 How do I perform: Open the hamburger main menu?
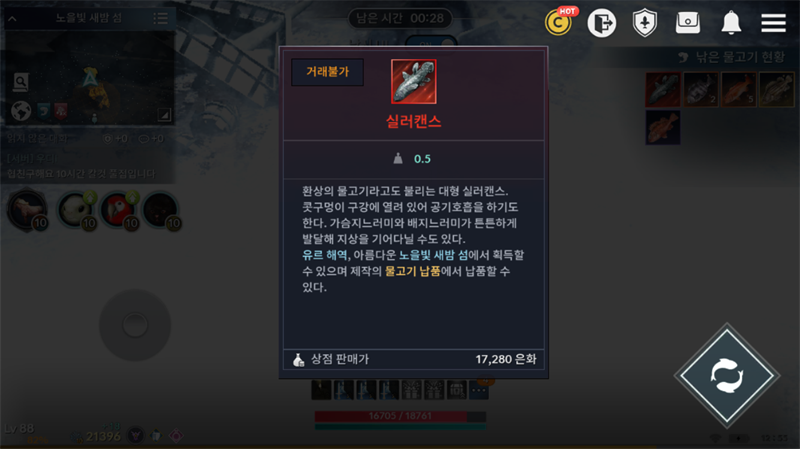(x=773, y=23)
